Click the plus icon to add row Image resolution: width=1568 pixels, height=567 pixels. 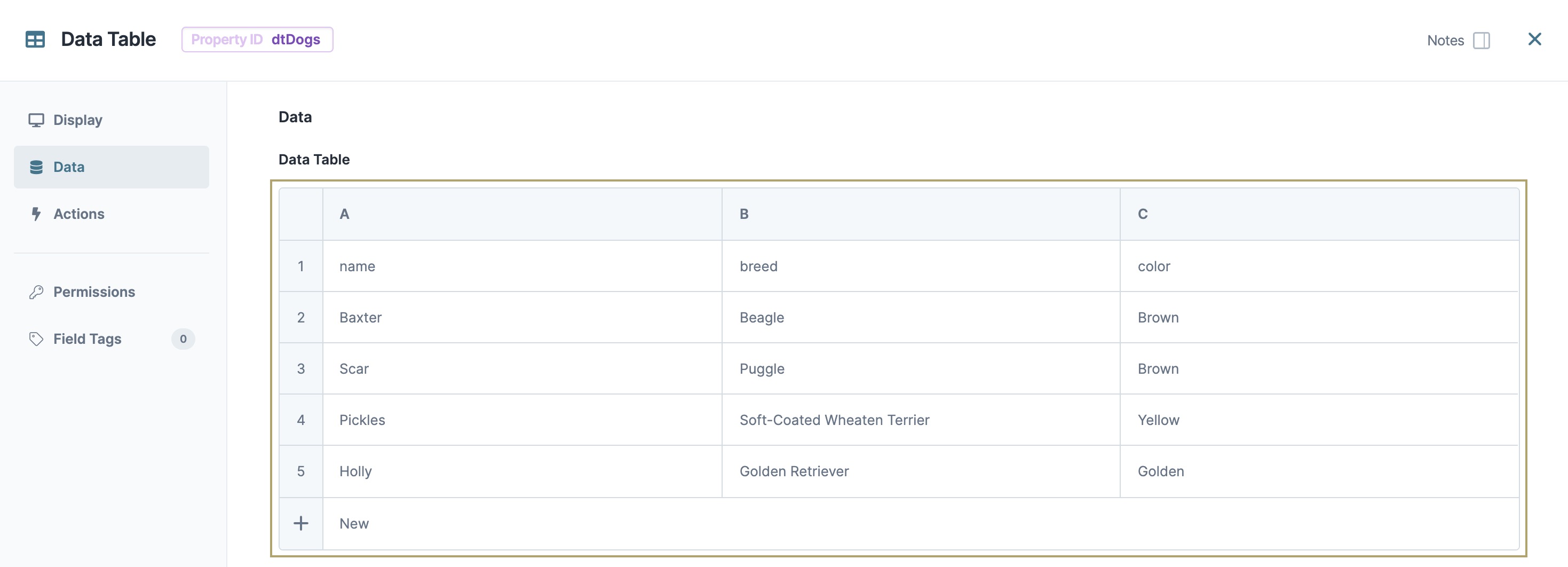tap(300, 523)
